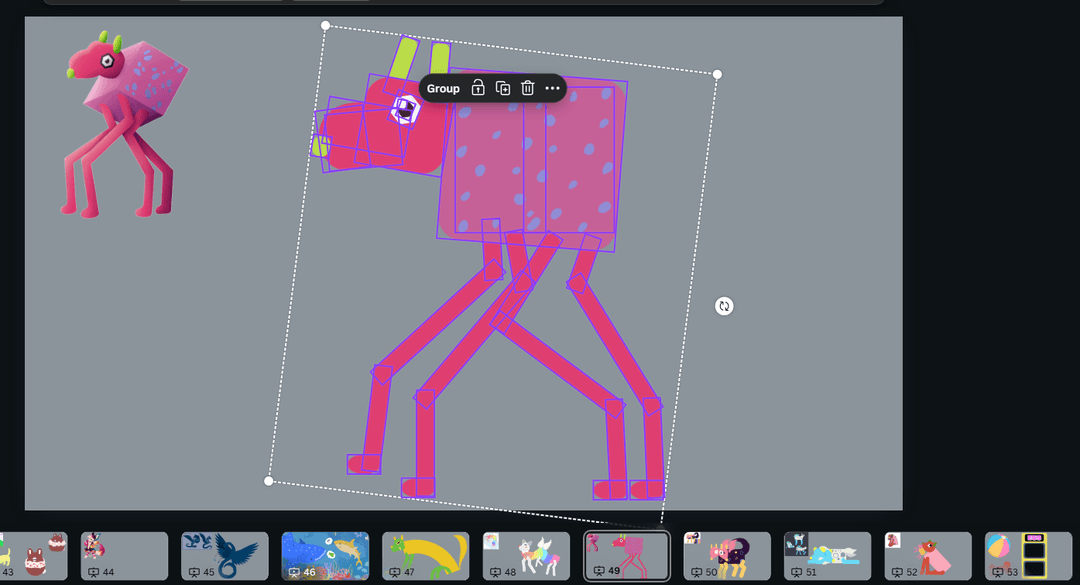Click the rotation handle beside the selection box
Screen dimensions: 1080x585
point(724,306)
